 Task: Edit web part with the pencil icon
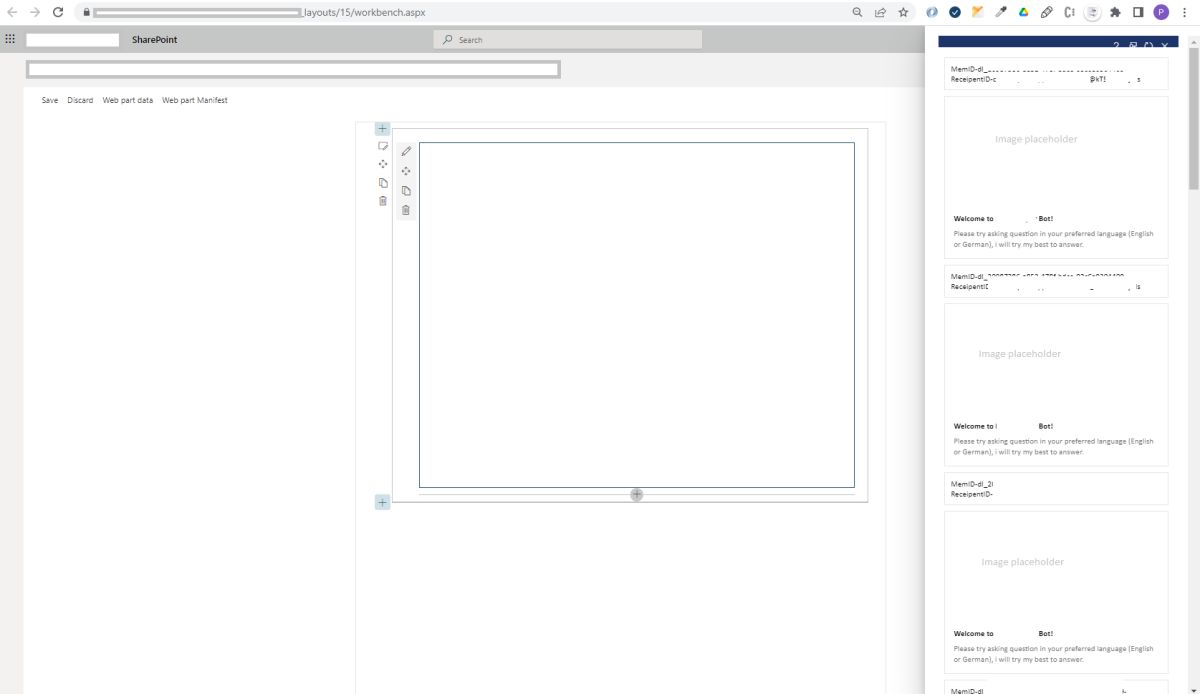coord(406,151)
